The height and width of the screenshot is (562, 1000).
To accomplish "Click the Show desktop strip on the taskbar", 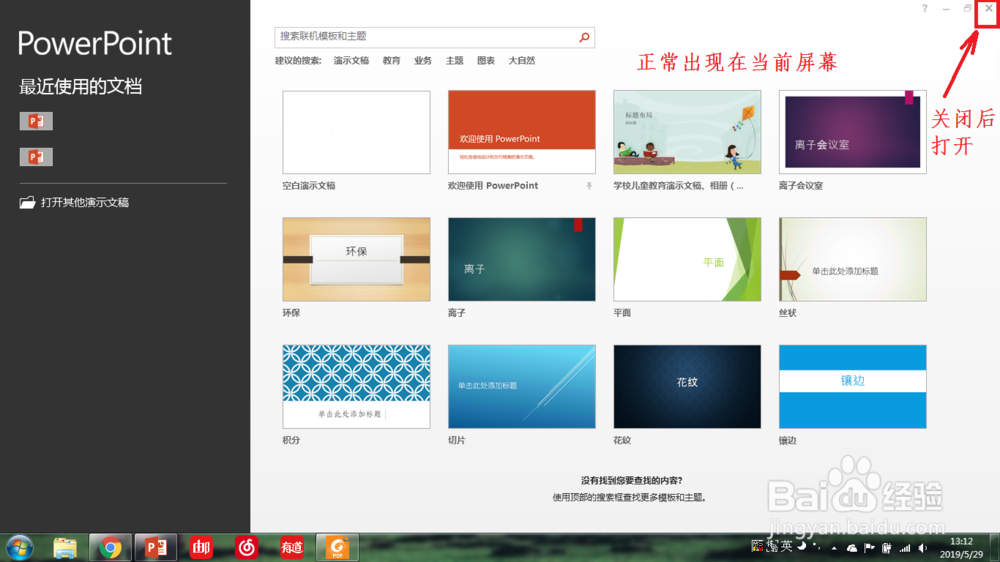I will (x=995, y=548).
